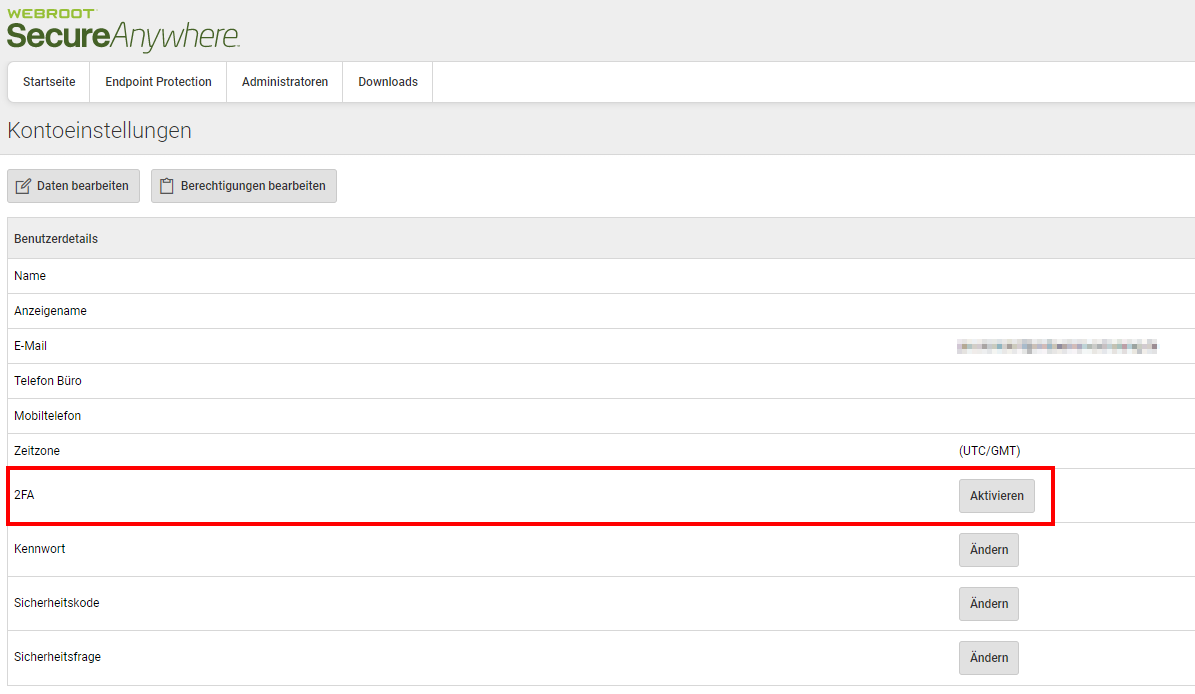Click the Berechtigungen bearbeiten button
The image size is (1195, 694).
coord(244,186)
